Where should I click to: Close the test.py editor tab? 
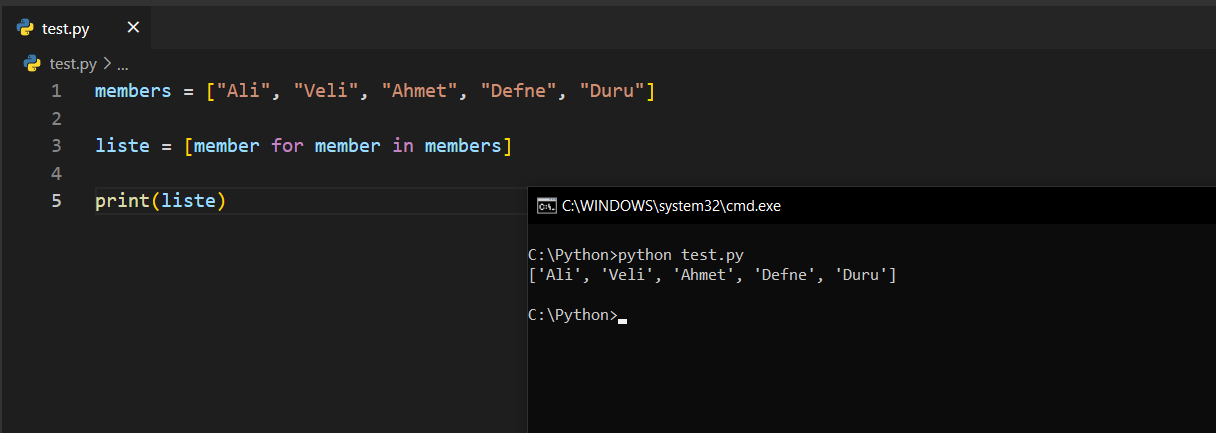pyautogui.click(x=133, y=28)
